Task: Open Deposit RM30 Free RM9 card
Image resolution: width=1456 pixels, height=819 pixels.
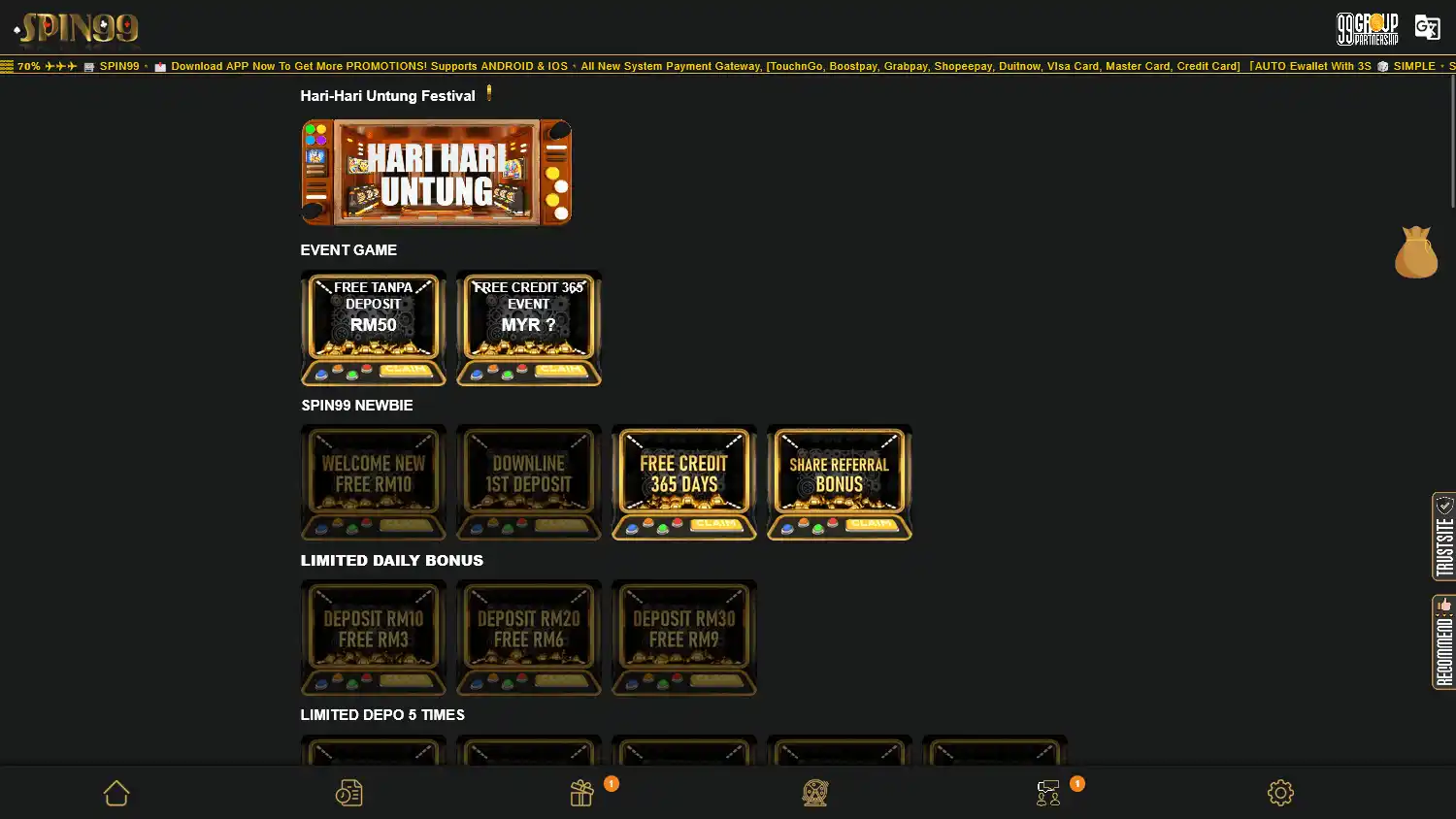Action: click(684, 638)
